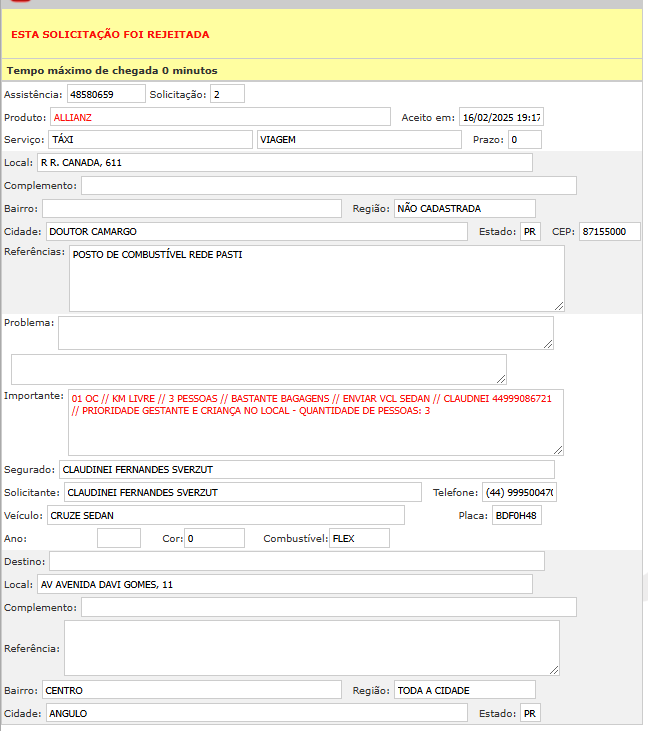The image size is (648, 731).
Task: Select the Placa field BDF0H48
Action: coord(516,515)
